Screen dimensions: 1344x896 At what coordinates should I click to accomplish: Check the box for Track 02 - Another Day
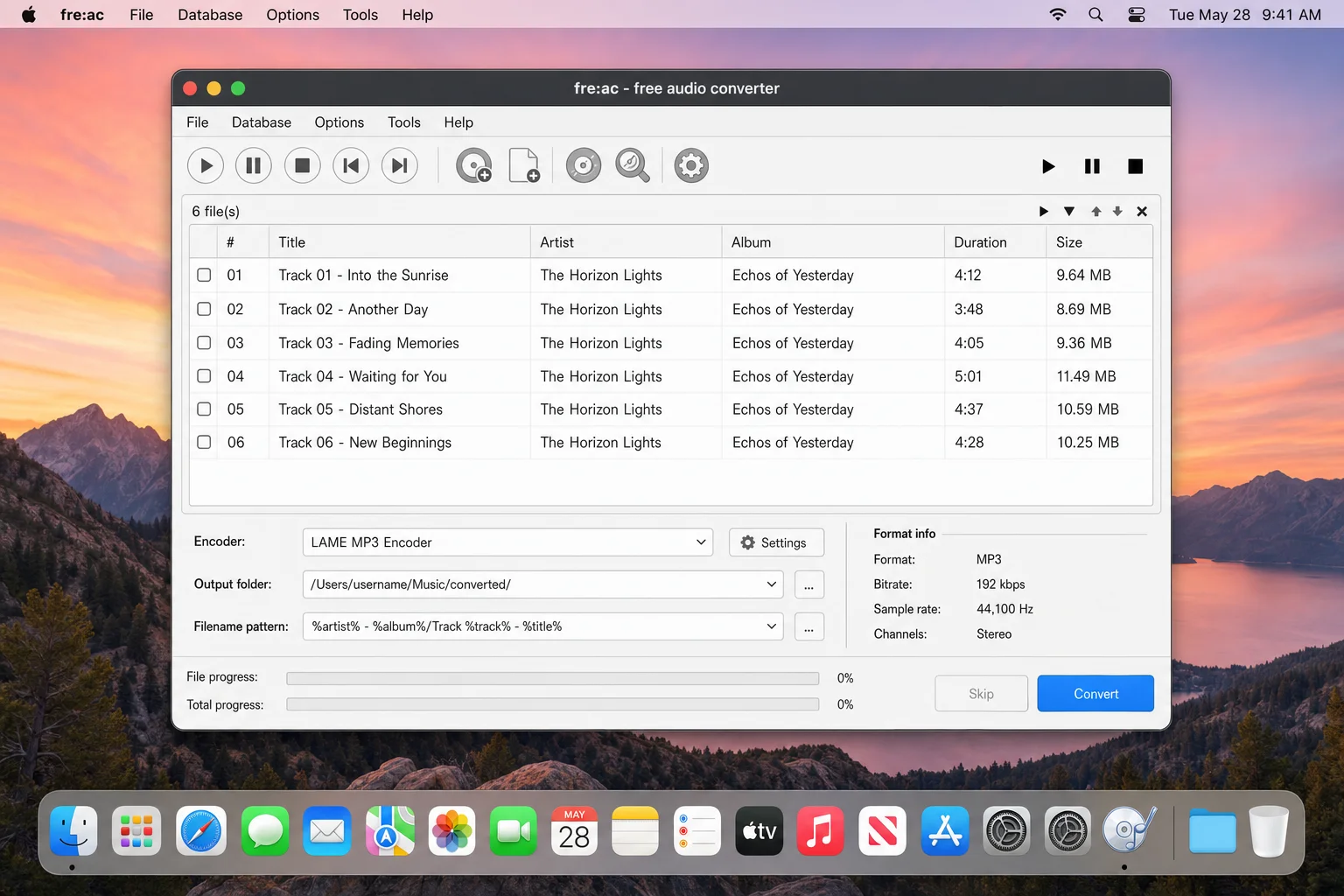tap(204, 309)
